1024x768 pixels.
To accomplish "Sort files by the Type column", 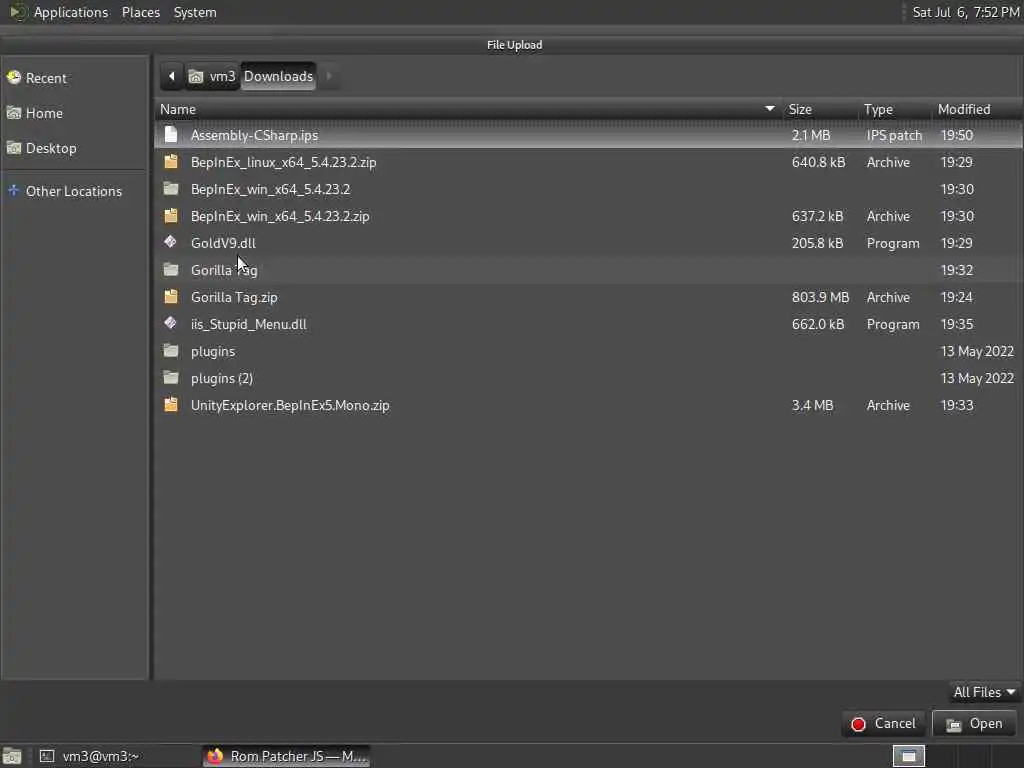I will click(895, 109).
